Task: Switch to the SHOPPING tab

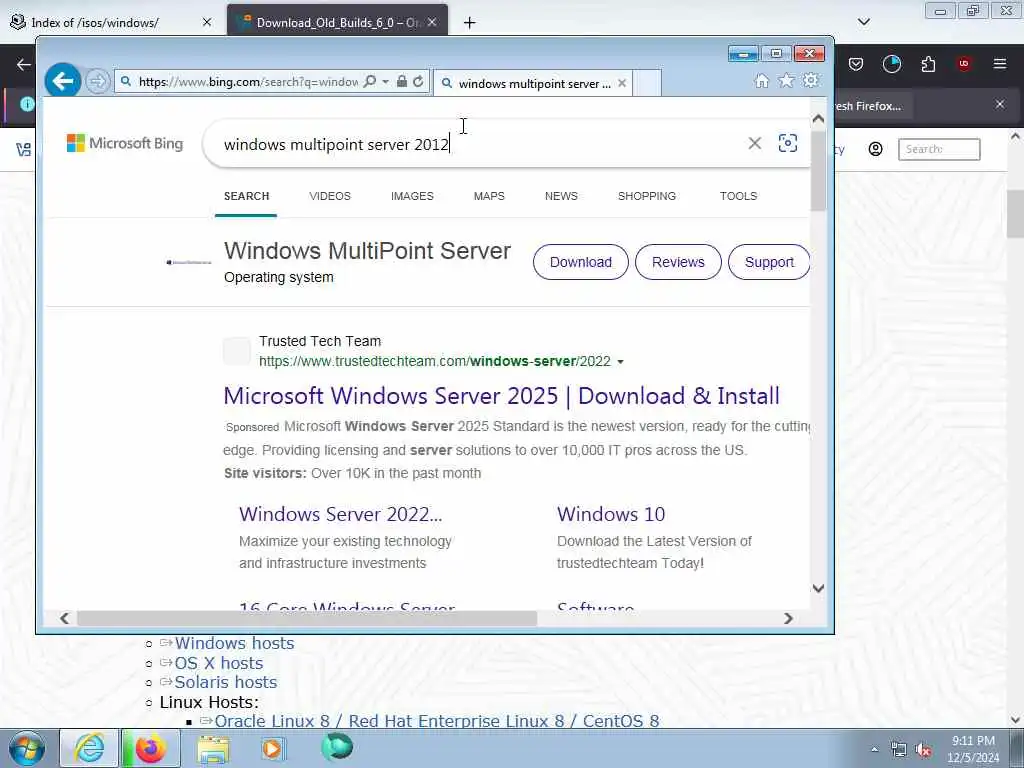Action: pos(647,196)
